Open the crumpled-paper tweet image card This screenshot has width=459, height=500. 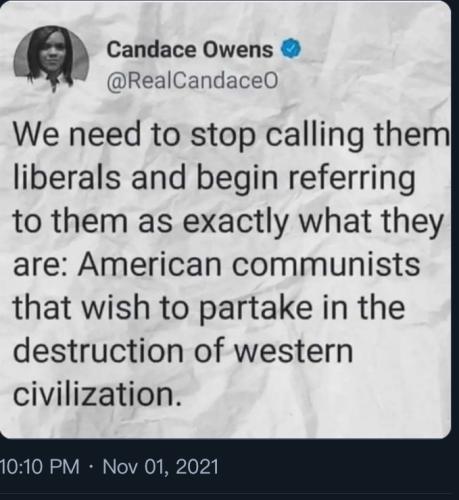[225, 220]
